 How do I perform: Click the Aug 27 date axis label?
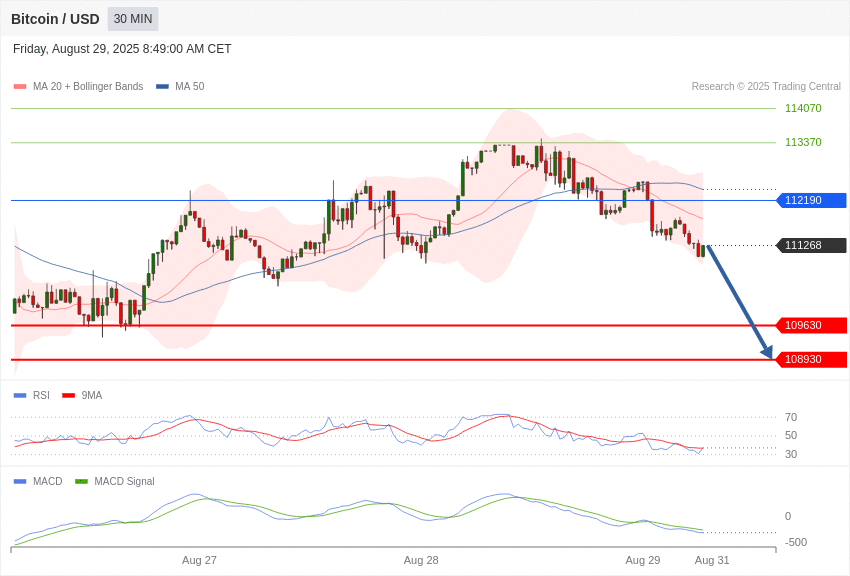[199, 560]
